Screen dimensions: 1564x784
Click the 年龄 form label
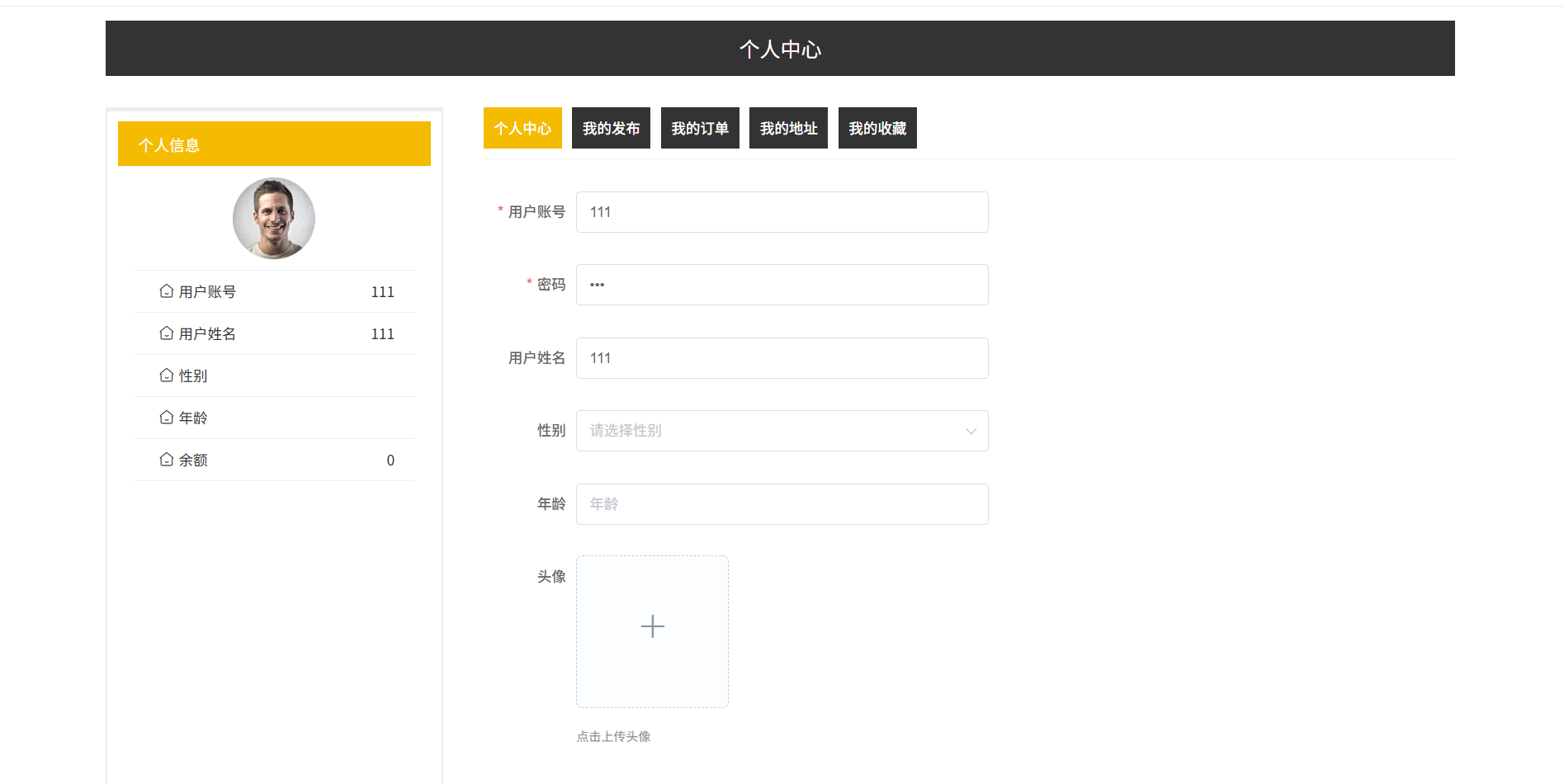pos(551,503)
